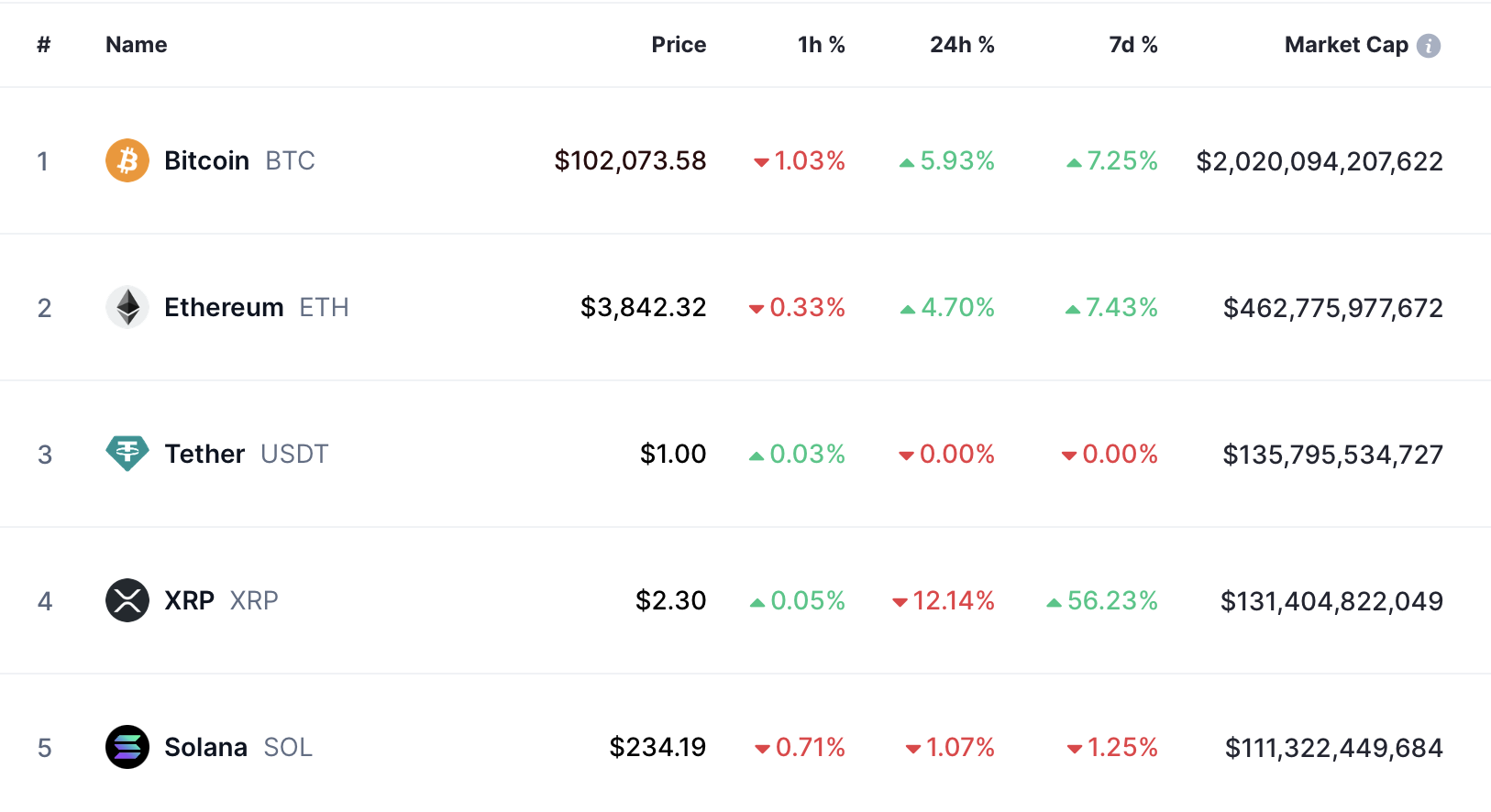Click the Bitcoin coin logo icon
1491x812 pixels.
pos(127,160)
